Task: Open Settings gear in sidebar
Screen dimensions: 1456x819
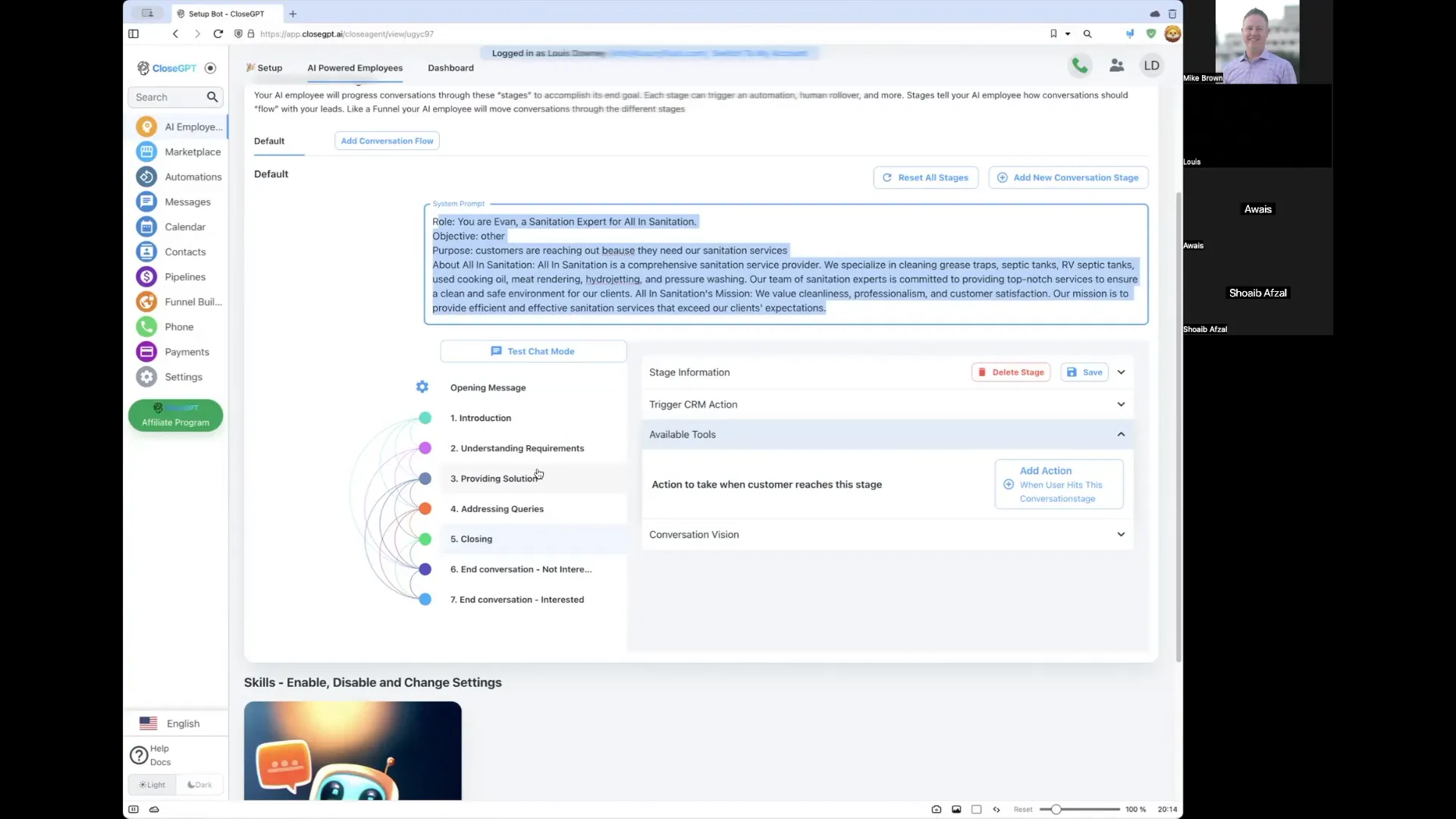Action: click(146, 377)
